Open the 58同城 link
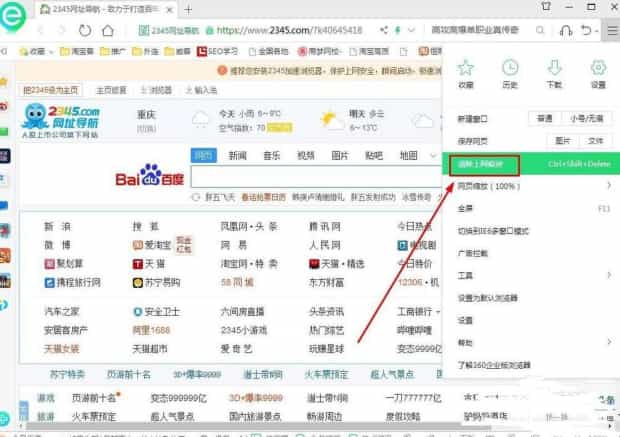The height and width of the screenshot is (437, 620). [x=237, y=282]
